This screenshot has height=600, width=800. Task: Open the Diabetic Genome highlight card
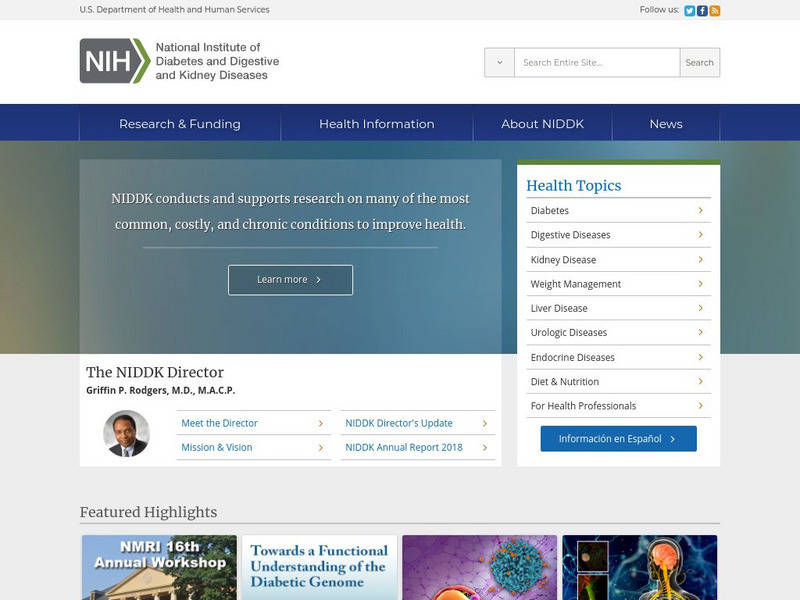tap(319, 567)
